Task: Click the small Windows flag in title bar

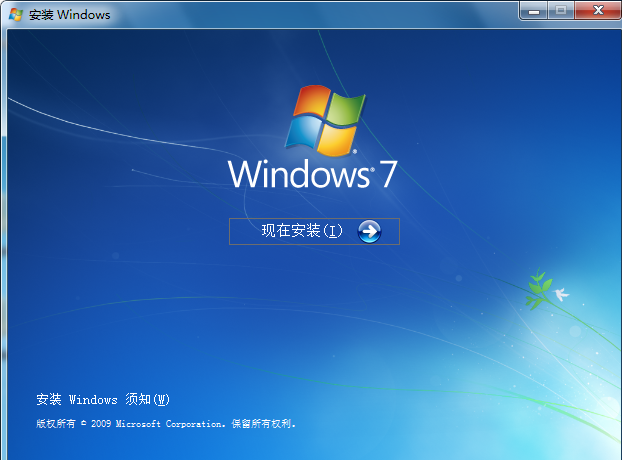Action: pos(16,15)
